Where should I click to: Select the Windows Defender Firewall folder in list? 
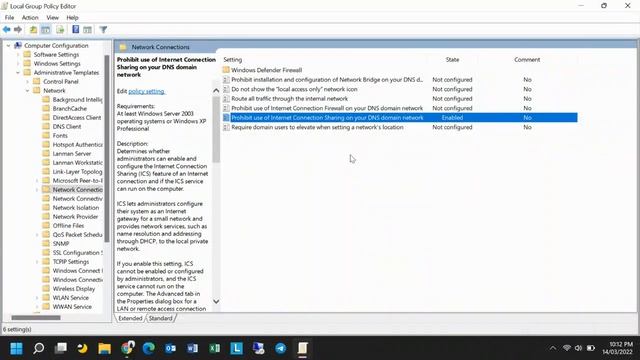click(x=266, y=70)
